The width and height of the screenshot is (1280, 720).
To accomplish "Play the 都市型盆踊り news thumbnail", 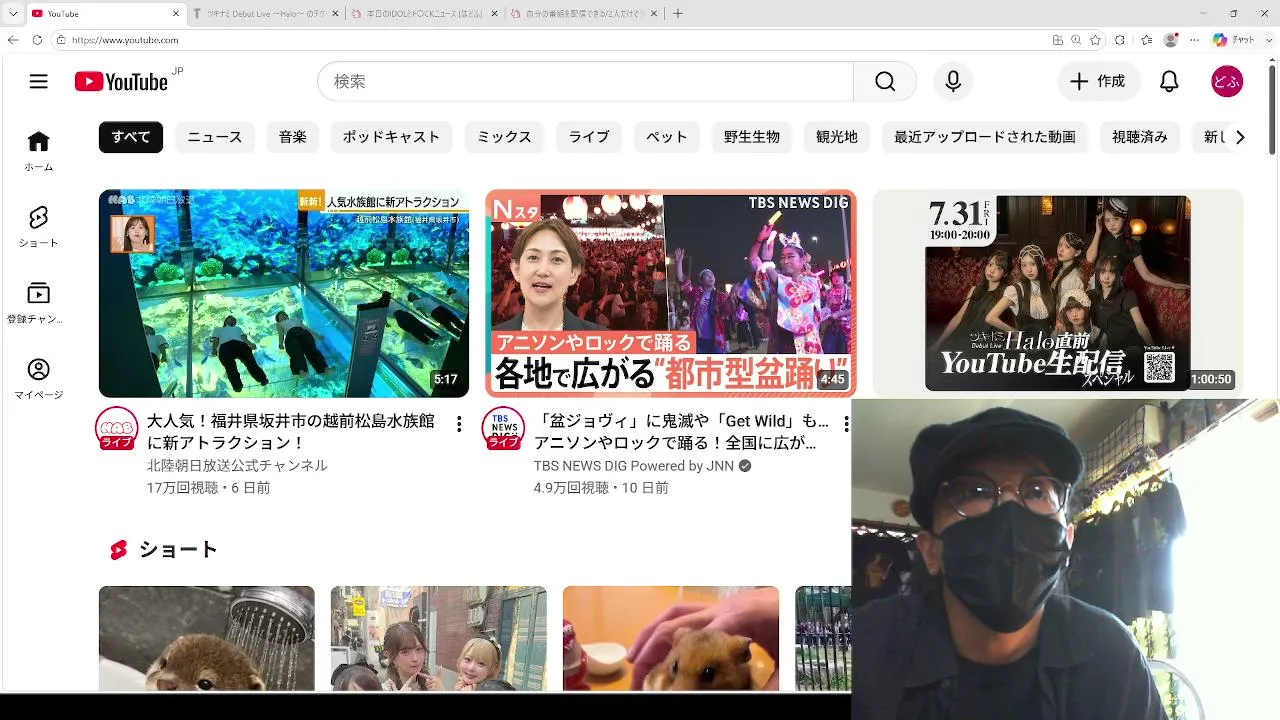I will pos(671,293).
